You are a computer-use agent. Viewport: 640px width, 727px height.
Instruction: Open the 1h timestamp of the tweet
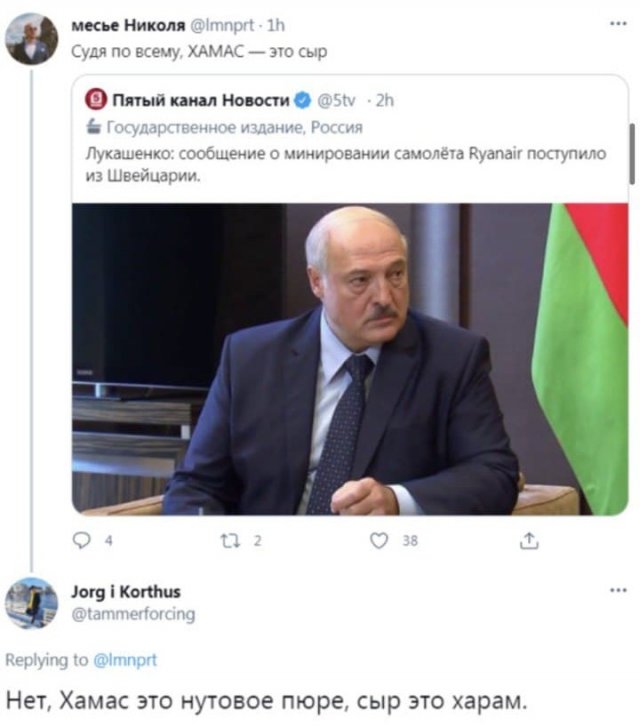pyautogui.click(x=276, y=25)
